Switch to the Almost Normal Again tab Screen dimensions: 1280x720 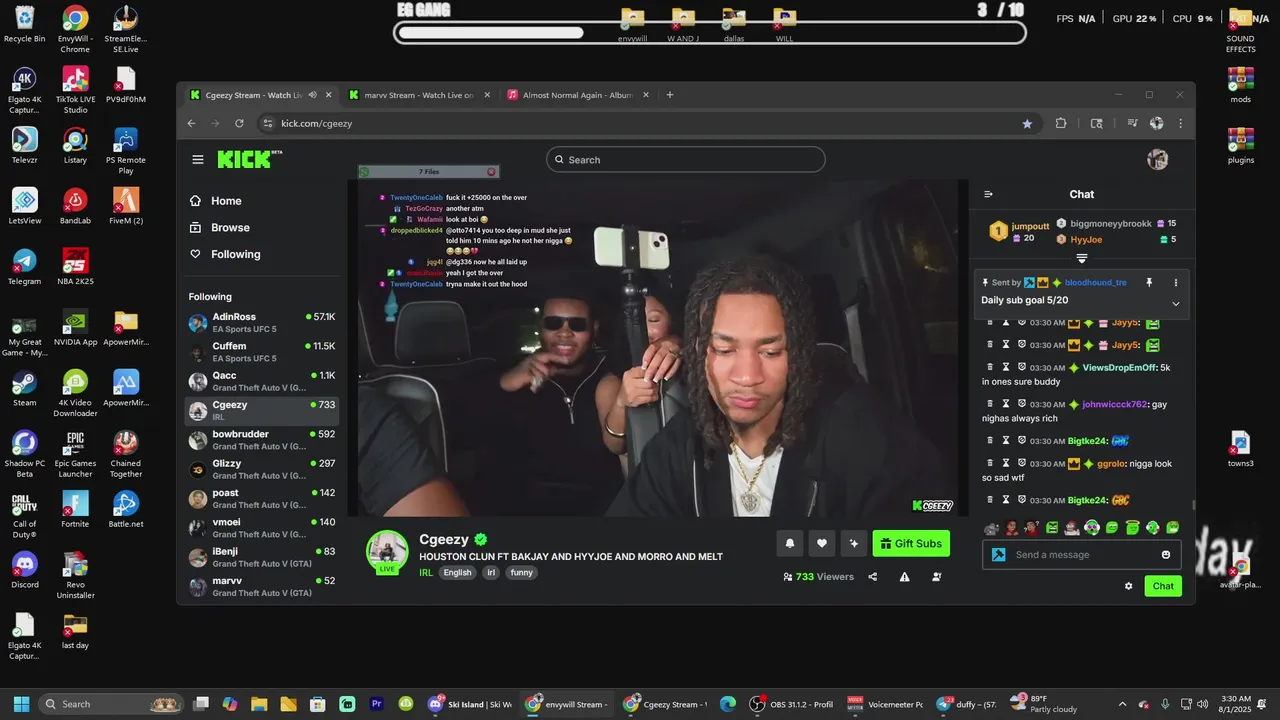click(578, 95)
